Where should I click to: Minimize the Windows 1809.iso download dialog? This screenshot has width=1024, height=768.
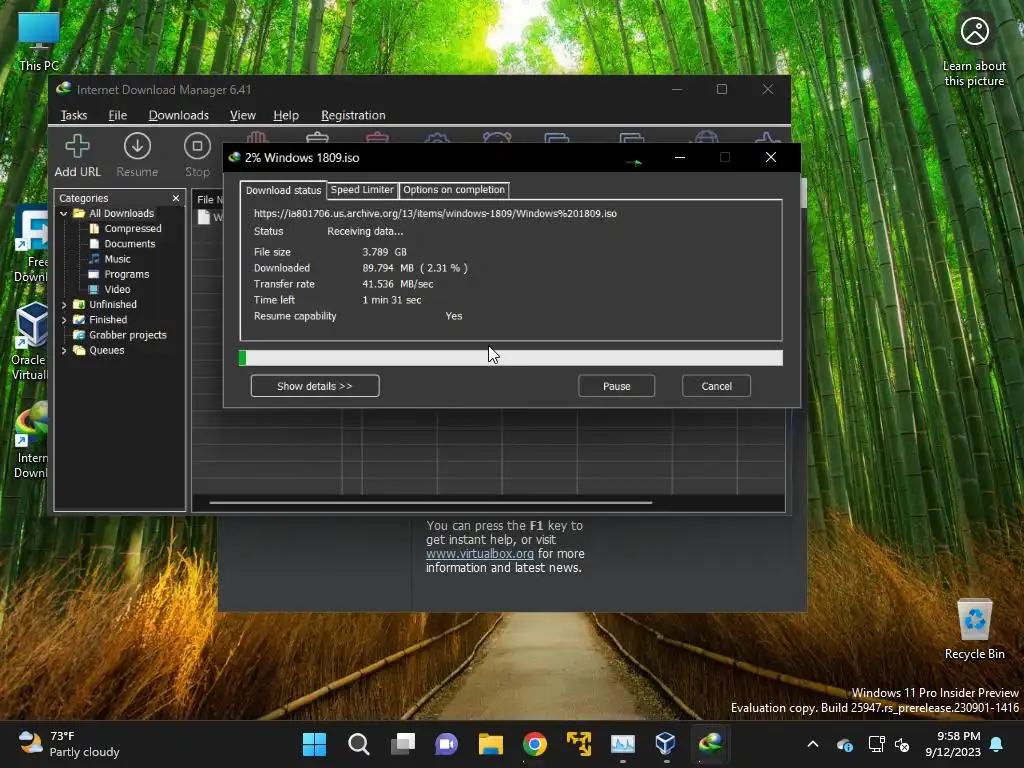[x=680, y=157]
